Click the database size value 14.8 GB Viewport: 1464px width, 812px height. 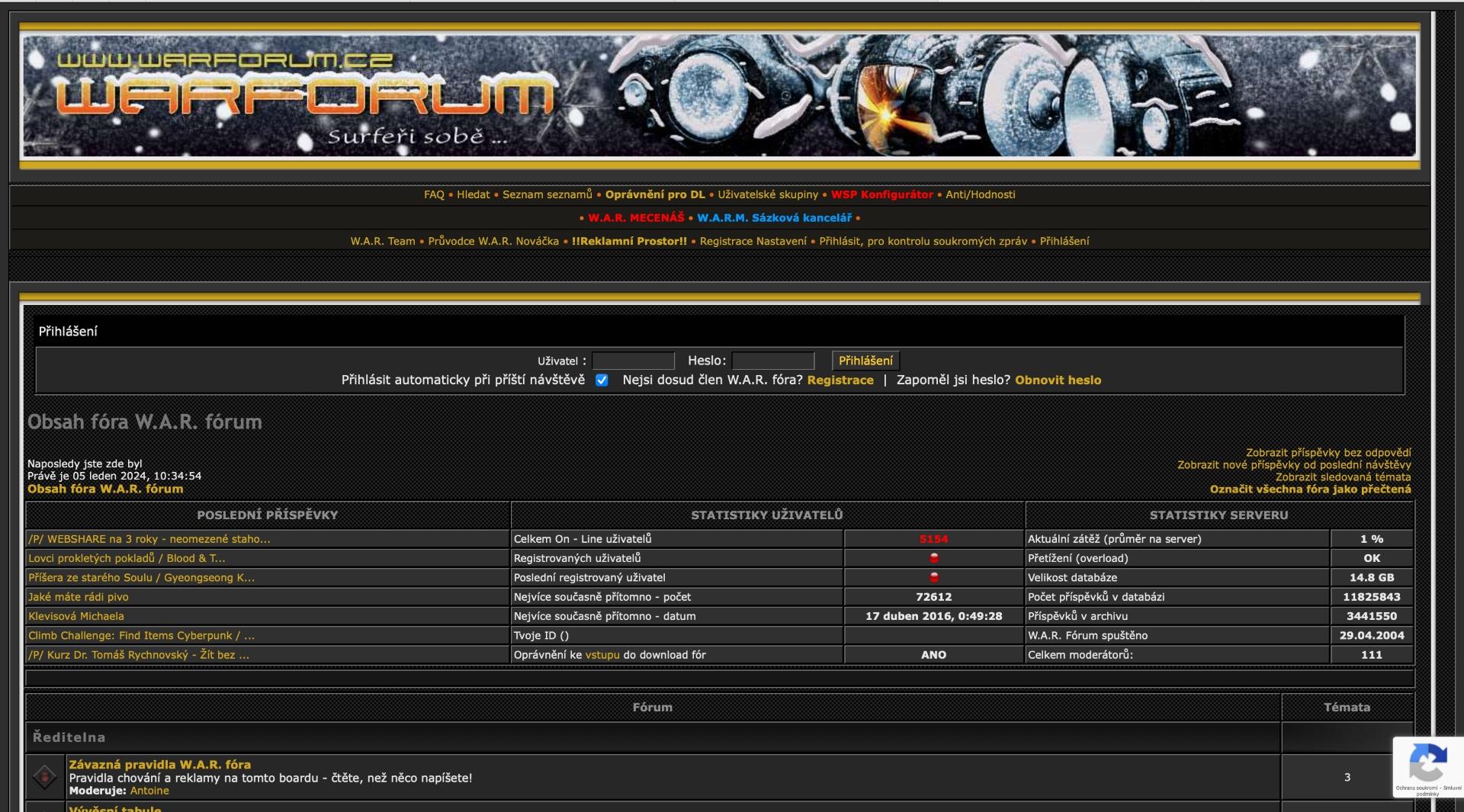coord(1371,577)
